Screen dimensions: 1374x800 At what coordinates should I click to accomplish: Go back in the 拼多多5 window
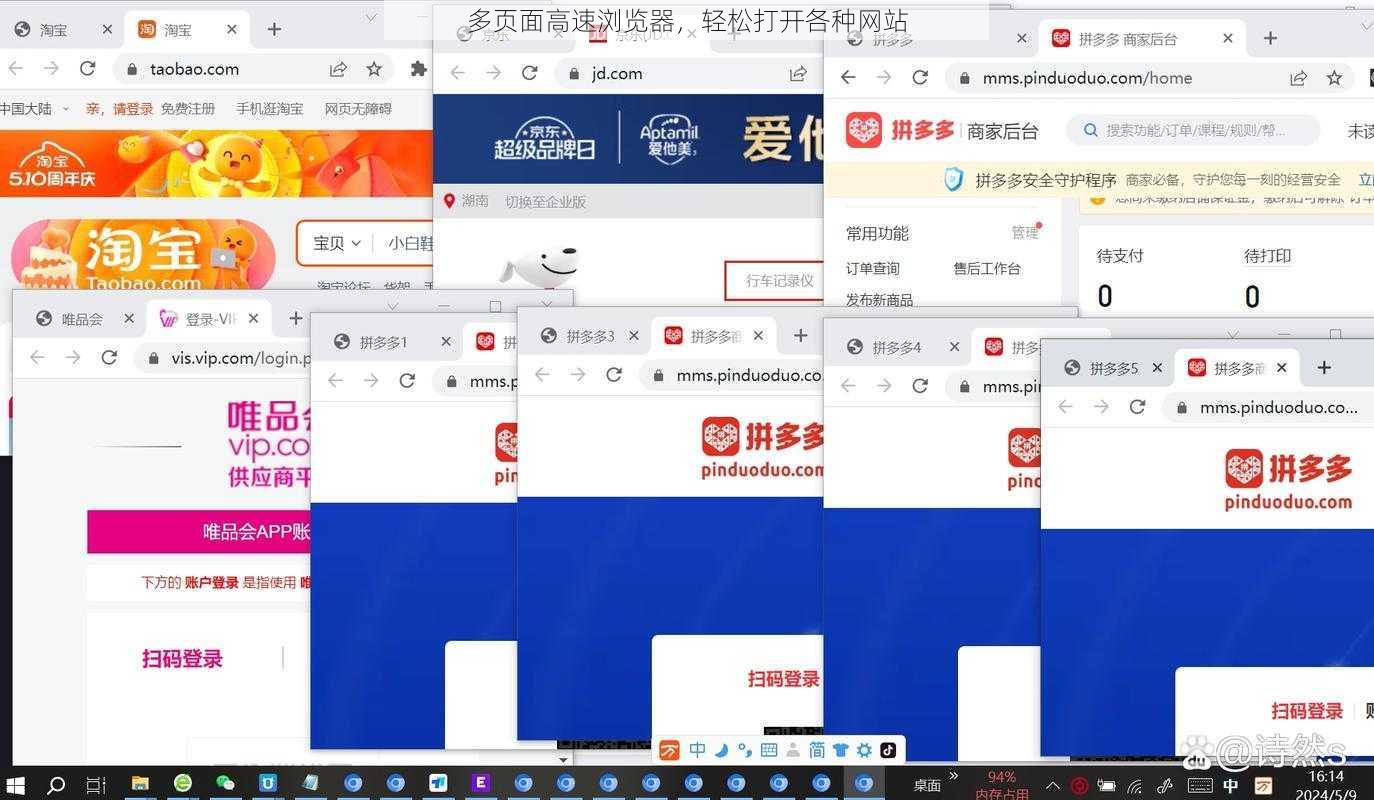tap(1065, 406)
